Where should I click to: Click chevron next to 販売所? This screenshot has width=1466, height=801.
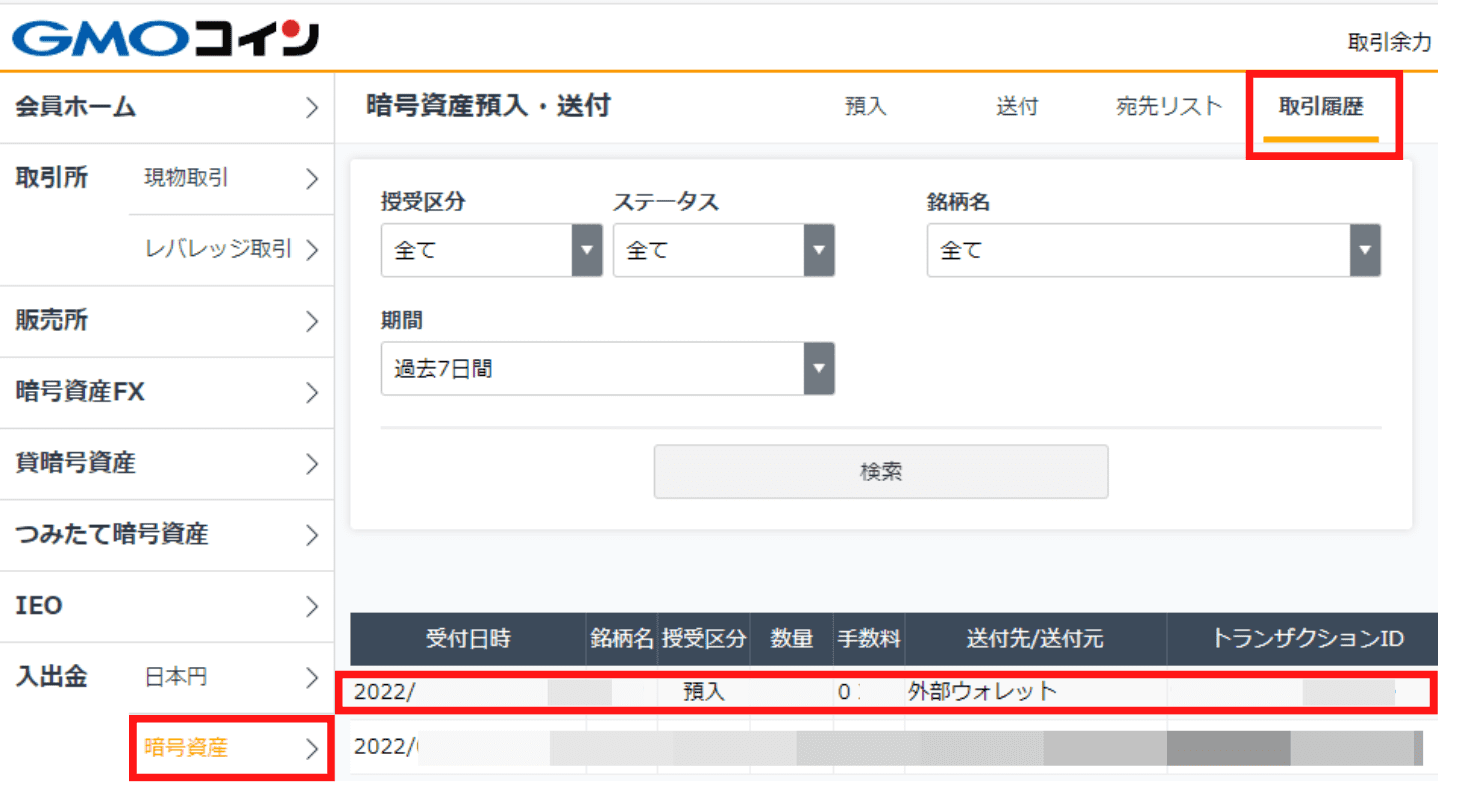tap(312, 321)
